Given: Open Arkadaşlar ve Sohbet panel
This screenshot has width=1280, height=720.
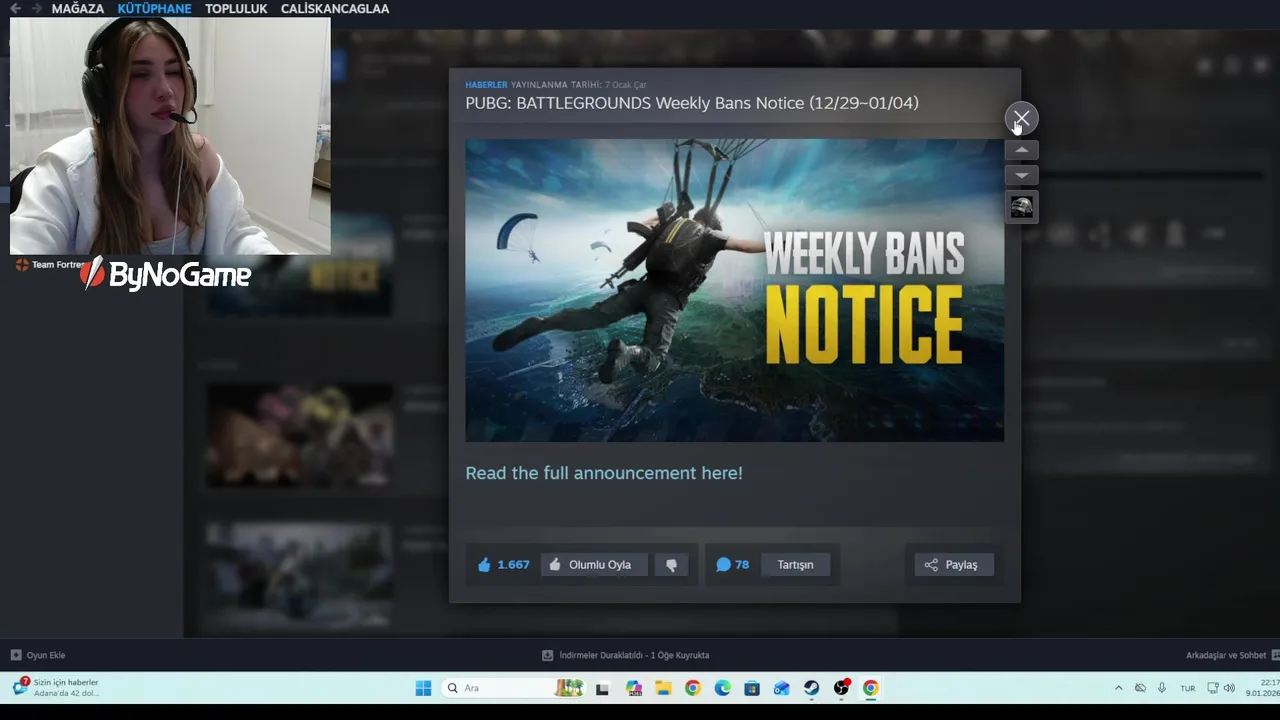Looking at the screenshot, I should pyautogui.click(x=1232, y=655).
